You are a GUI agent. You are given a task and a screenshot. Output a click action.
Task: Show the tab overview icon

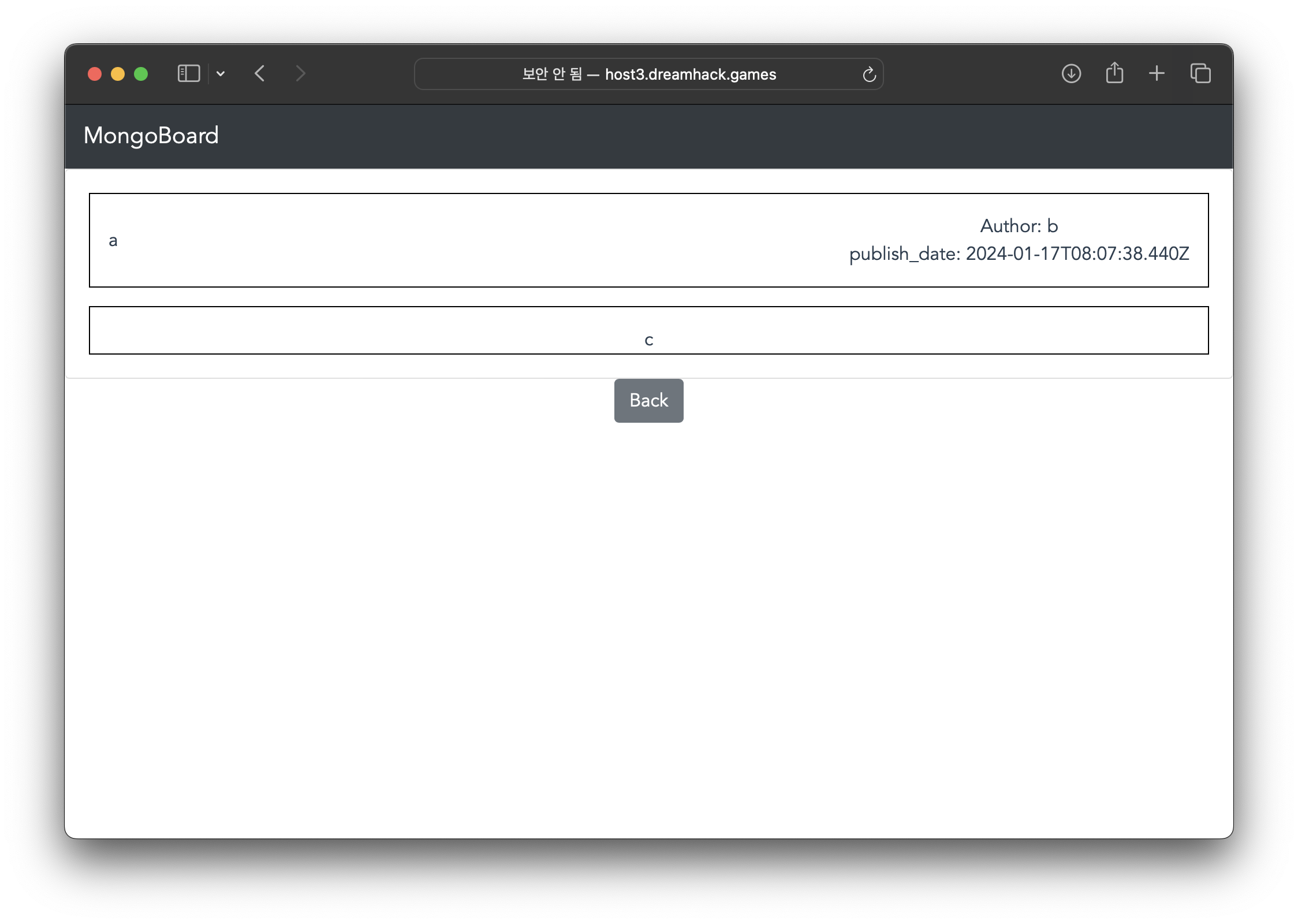click(1200, 73)
